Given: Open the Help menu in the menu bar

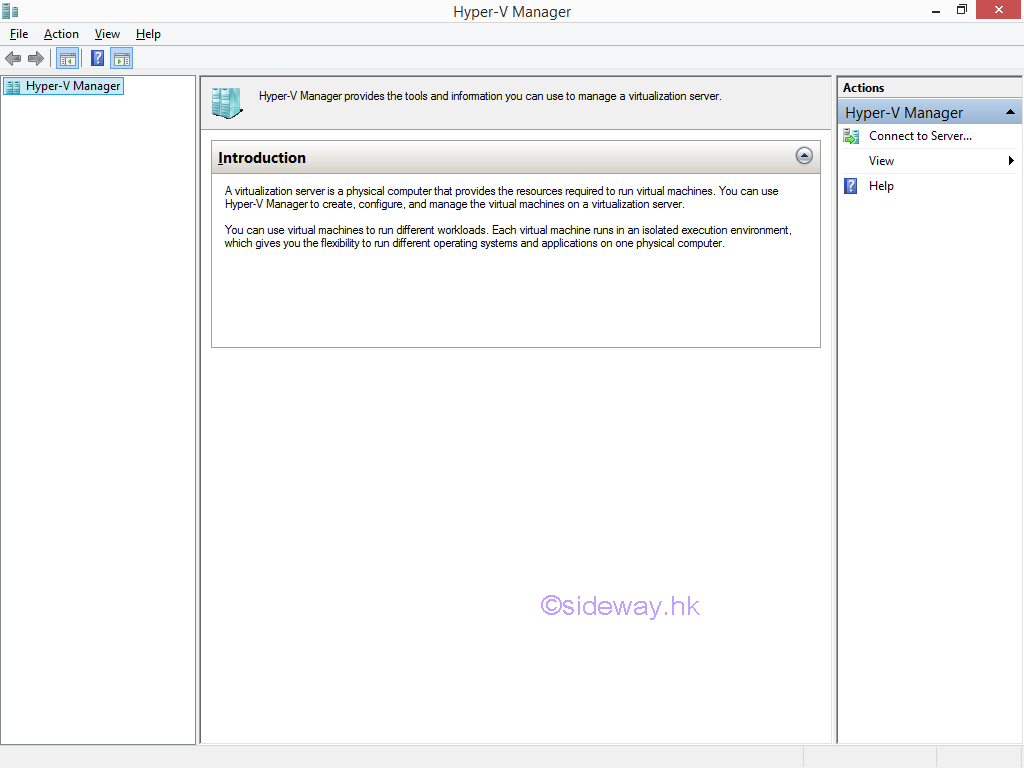Looking at the screenshot, I should (148, 34).
